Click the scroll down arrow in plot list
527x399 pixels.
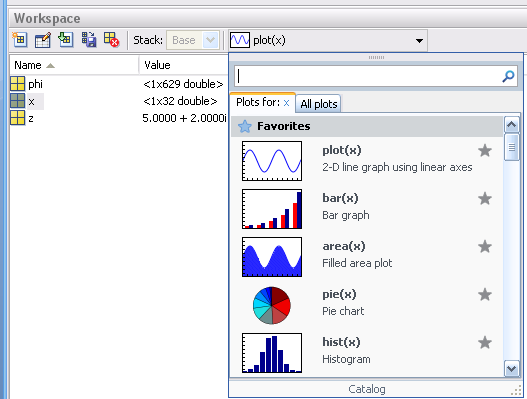(511, 368)
